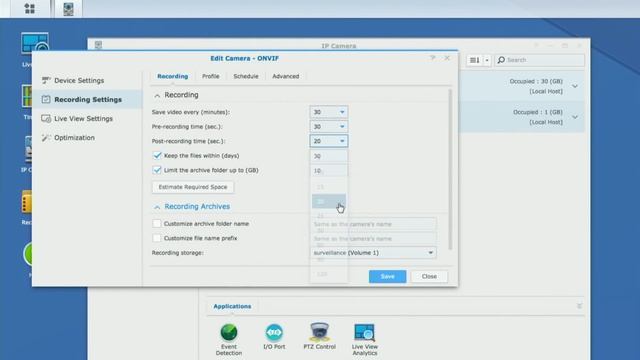
Task: Open Event Detection application
Action: [229, 339]
